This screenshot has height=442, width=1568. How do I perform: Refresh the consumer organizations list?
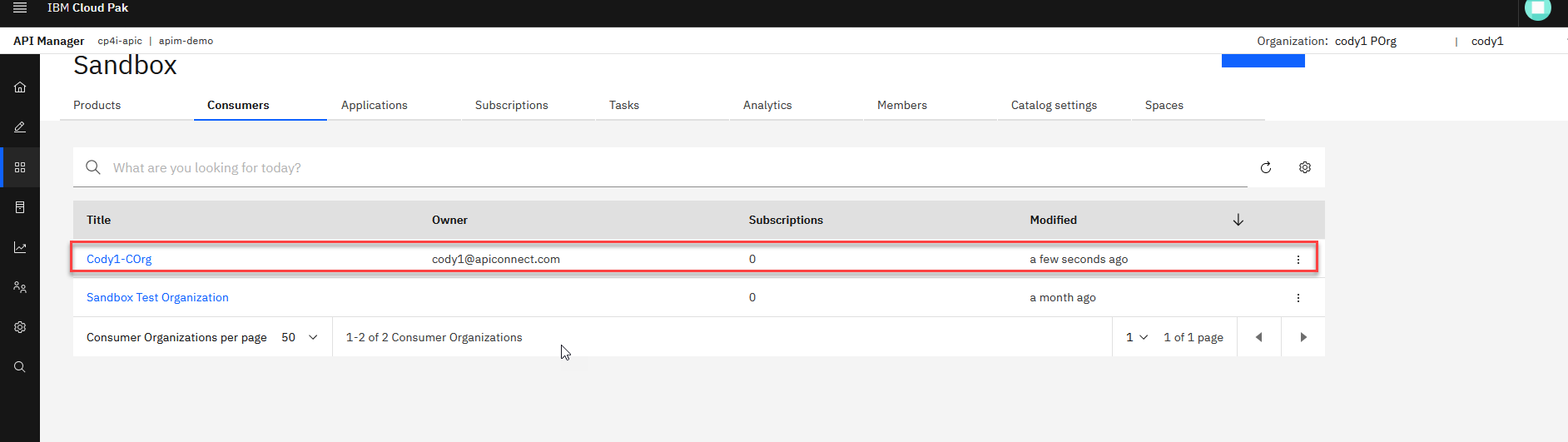click(1266, 167)
